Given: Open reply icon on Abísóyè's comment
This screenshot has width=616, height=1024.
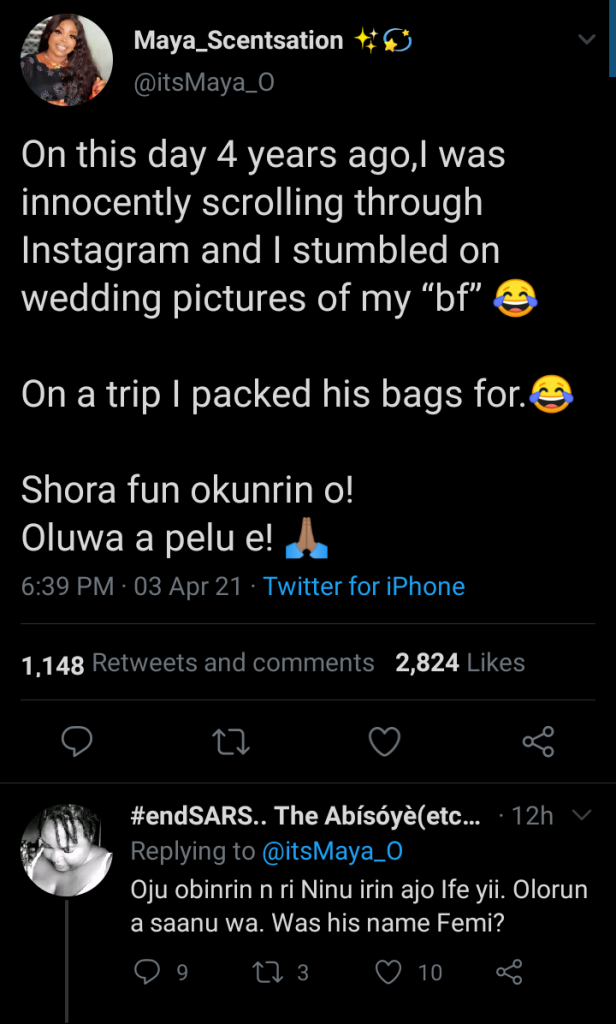Looking at the screenshot, I should coord(146,971).
